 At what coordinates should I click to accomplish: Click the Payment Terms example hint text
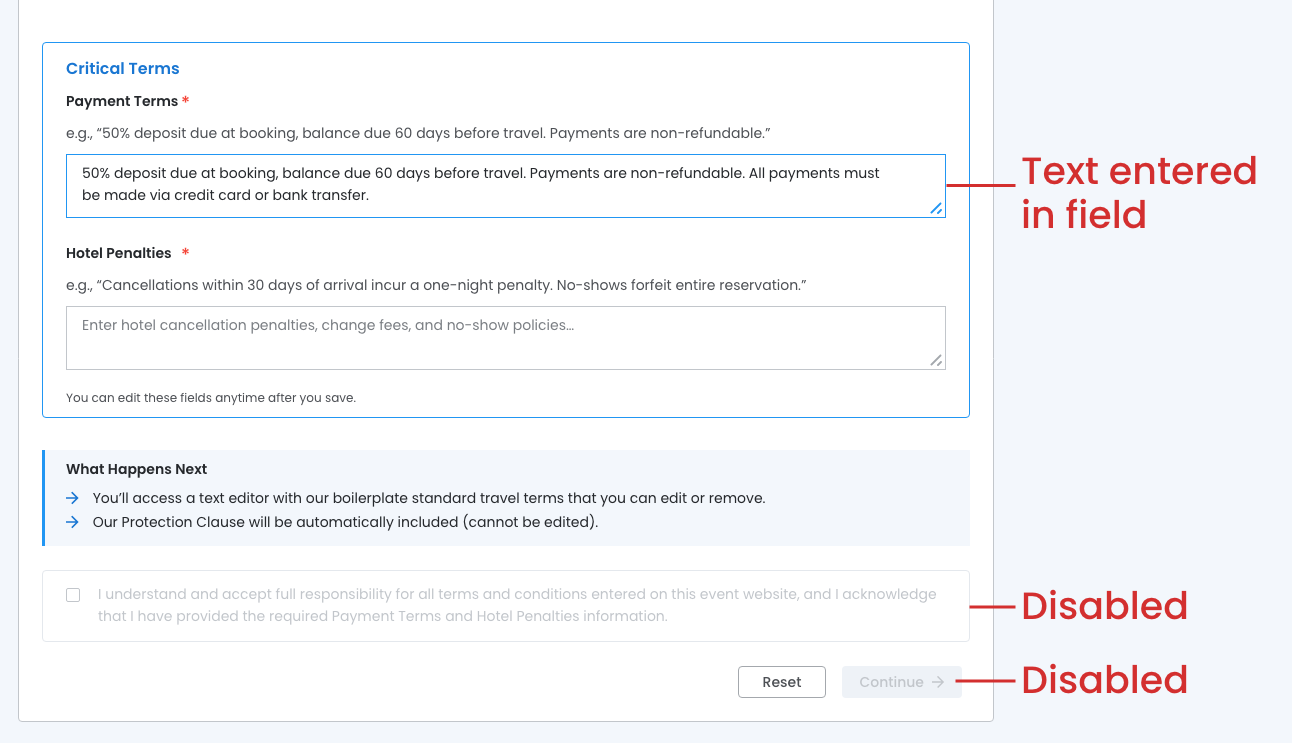click(x=418, y=133)
